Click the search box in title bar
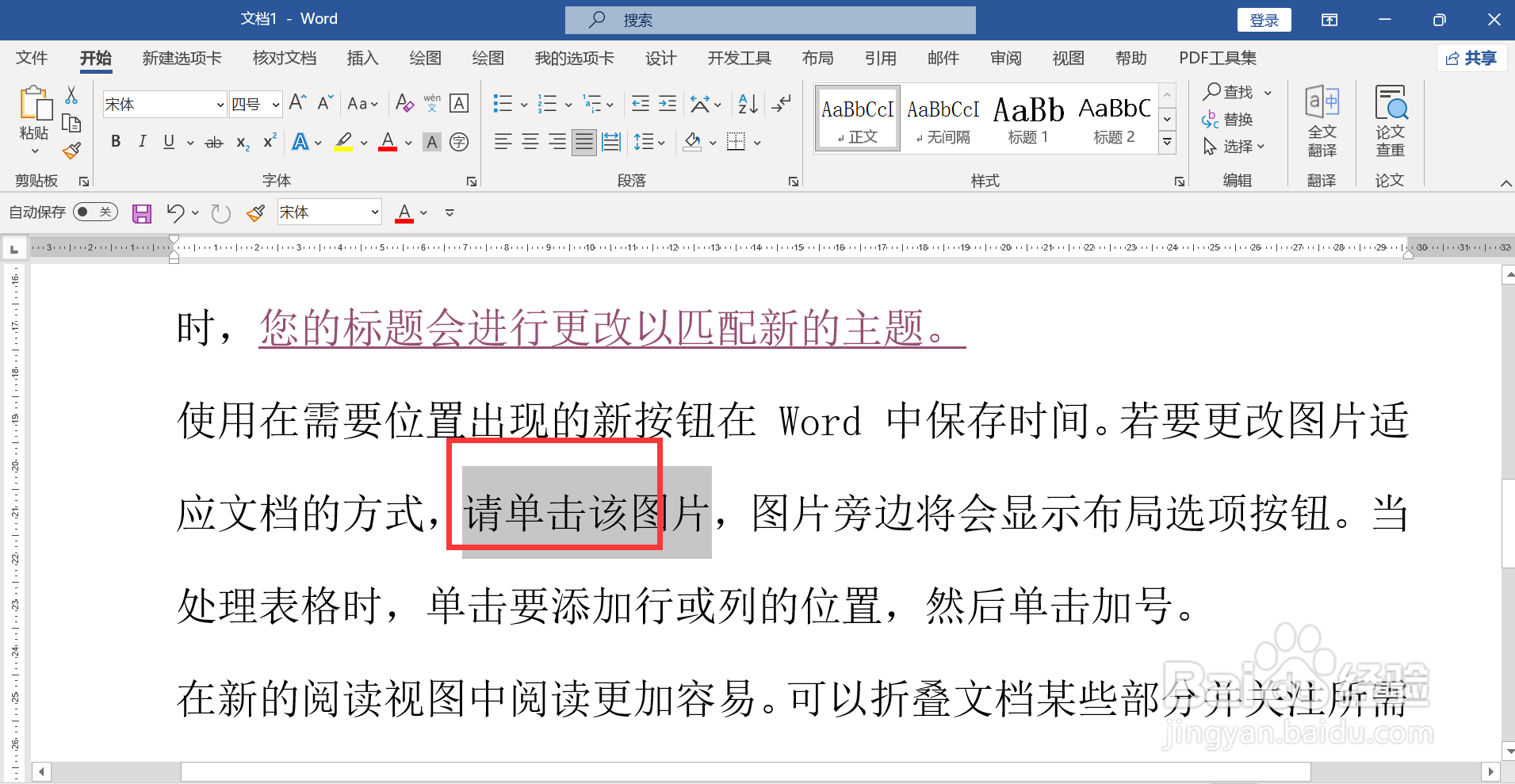 pyautogui.click(x=770, y=20)
